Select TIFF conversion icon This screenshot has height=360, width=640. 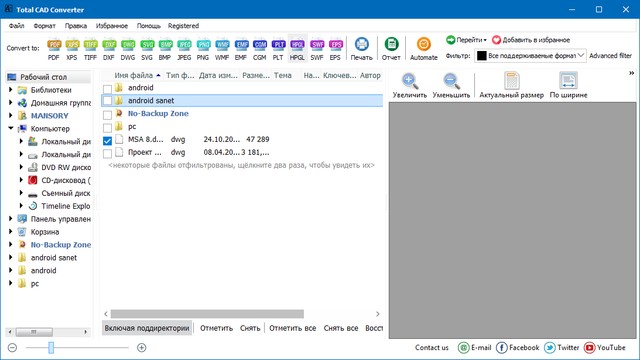[90, 49]
